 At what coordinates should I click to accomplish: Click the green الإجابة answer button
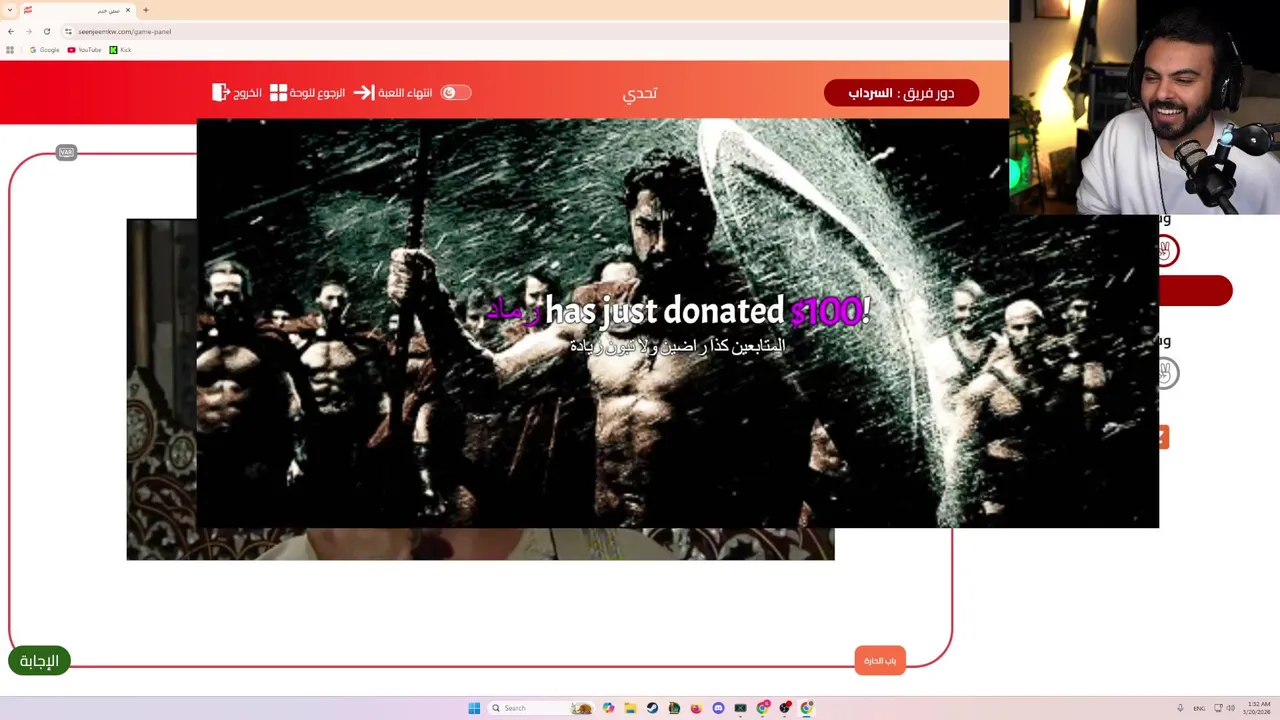(39, 661)
